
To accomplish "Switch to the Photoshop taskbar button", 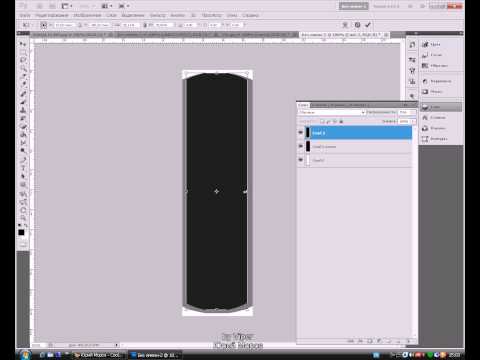I will pyautogui.click(x=155, y=355).
